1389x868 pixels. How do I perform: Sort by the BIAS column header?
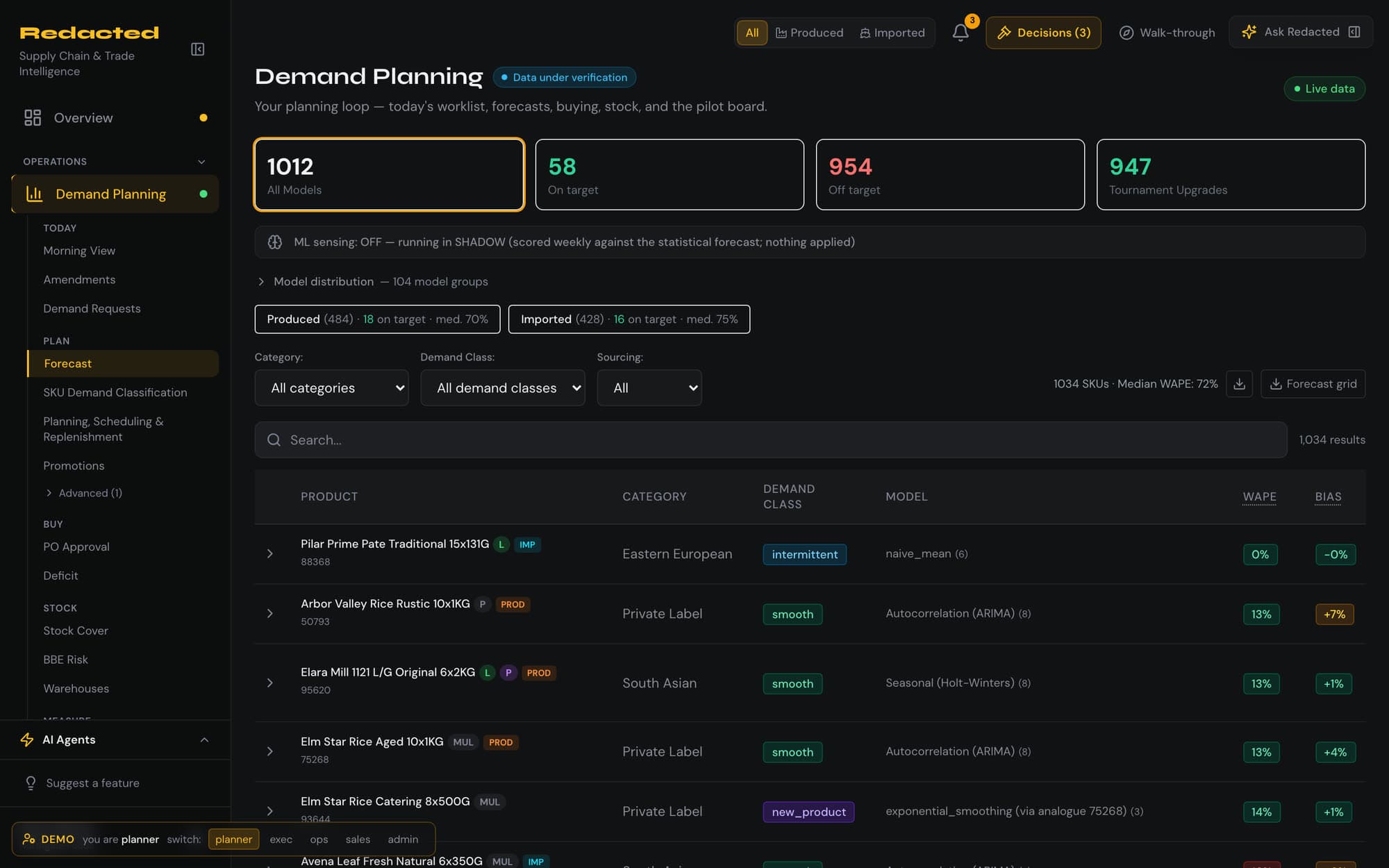[x=1328, y=496]
